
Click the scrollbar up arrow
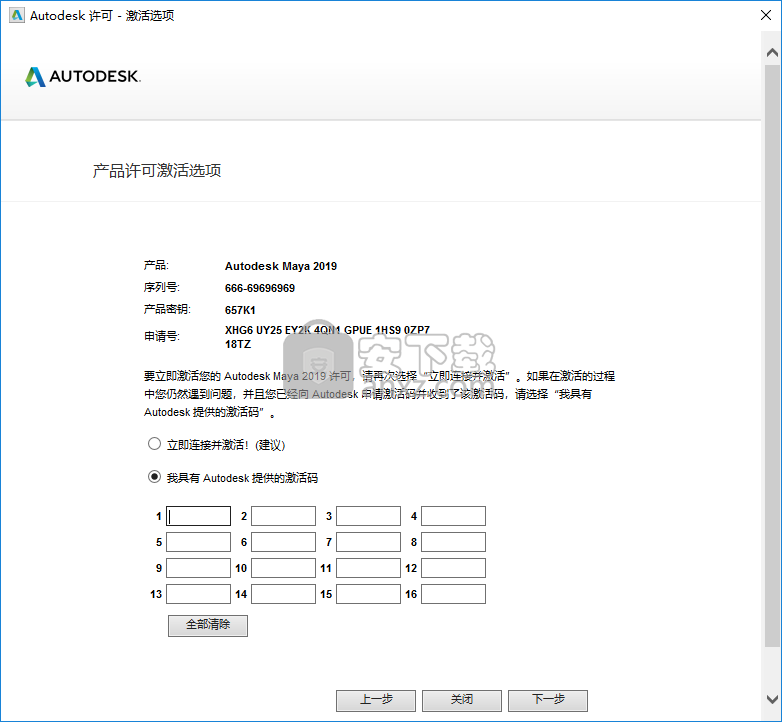[772, 52]
